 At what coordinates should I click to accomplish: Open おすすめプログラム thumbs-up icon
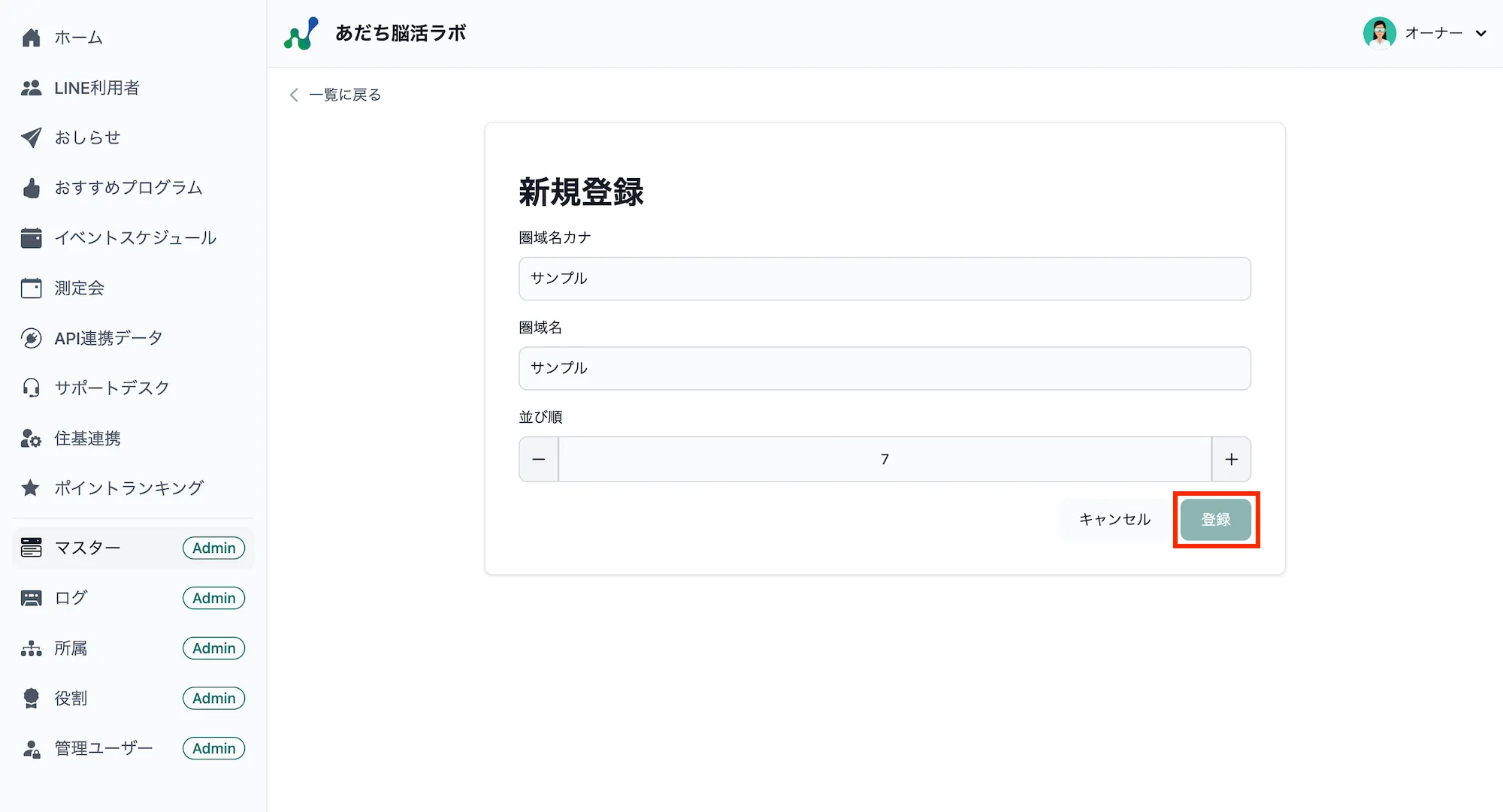31,188
